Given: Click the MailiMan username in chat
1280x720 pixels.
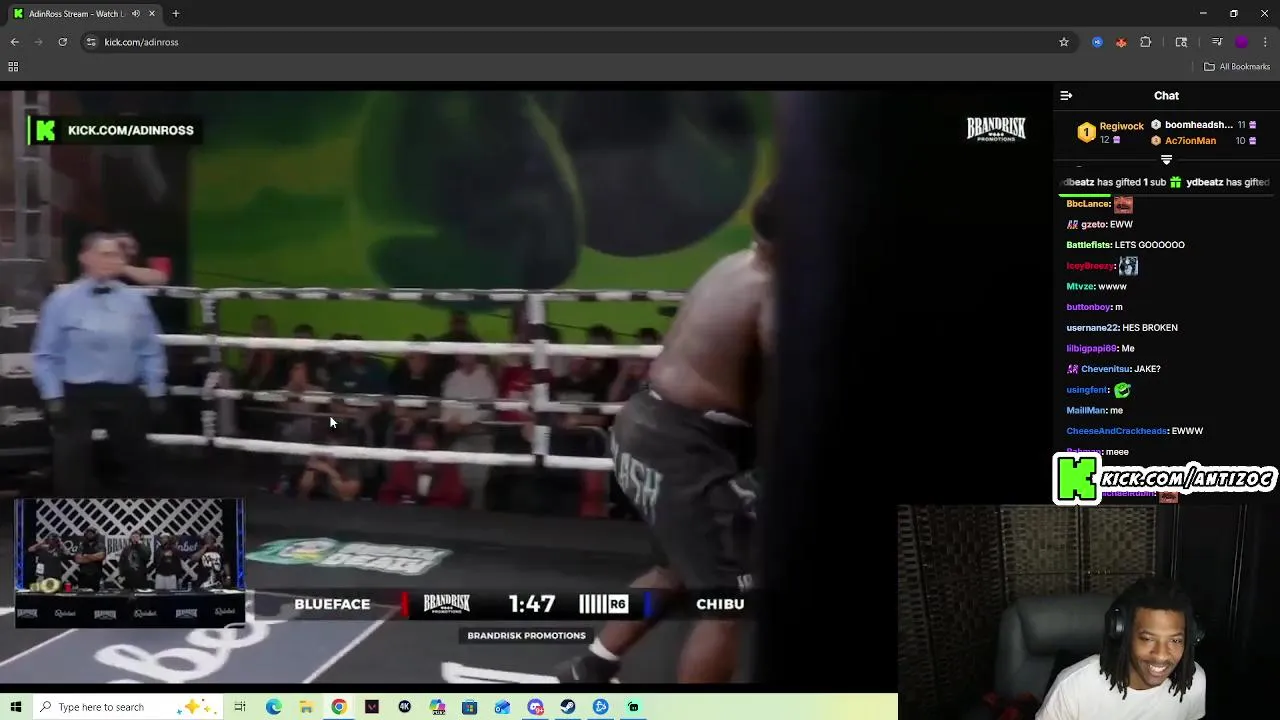Looking at the screenshot, I should [x=1086, y=410].
